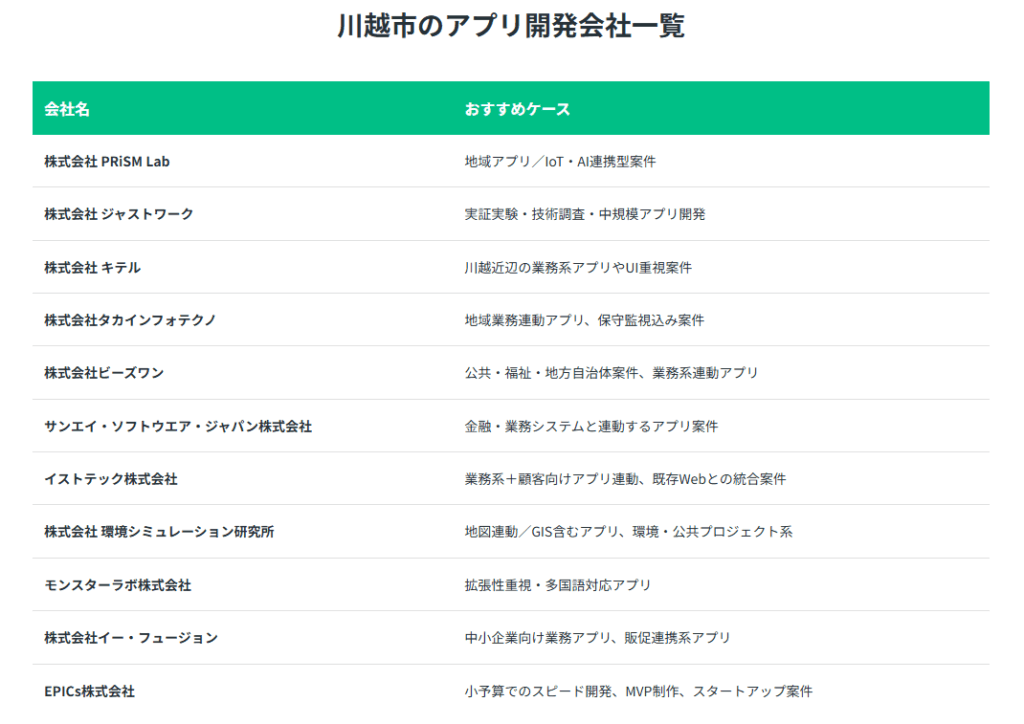Click company name 株式会社タカインフォテクノ
This screenshot has height=724, width=1024.
130,320
